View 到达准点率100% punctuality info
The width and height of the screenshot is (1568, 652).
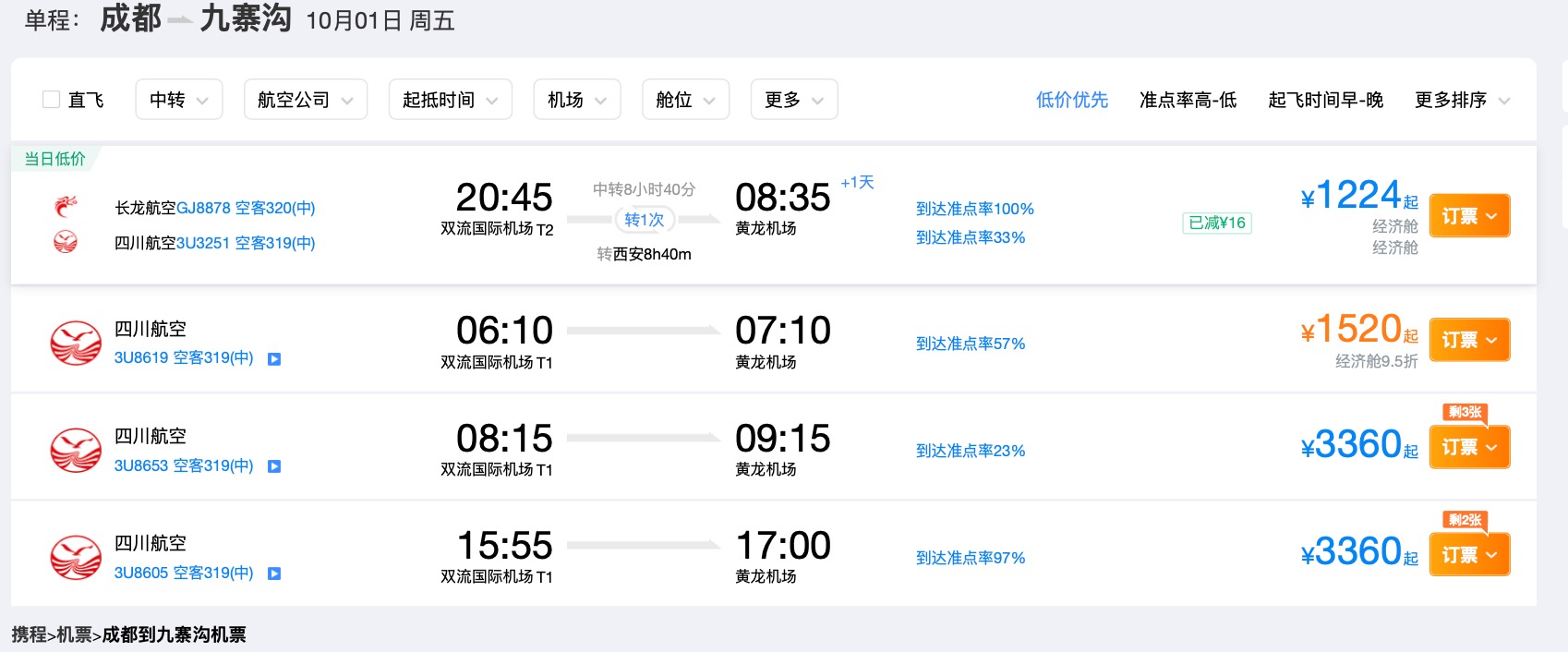(x=975, y=209)
